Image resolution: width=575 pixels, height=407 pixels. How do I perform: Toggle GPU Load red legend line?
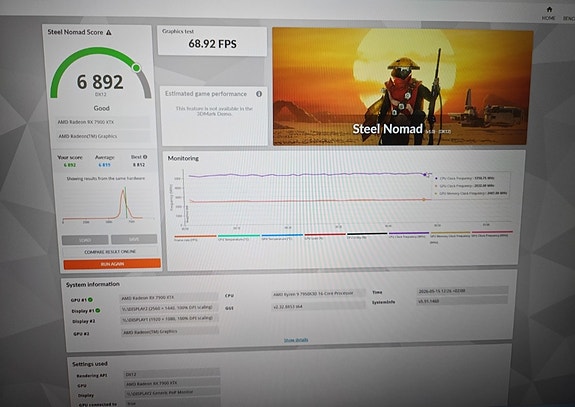pyautogui.click(x=325, y=235)
